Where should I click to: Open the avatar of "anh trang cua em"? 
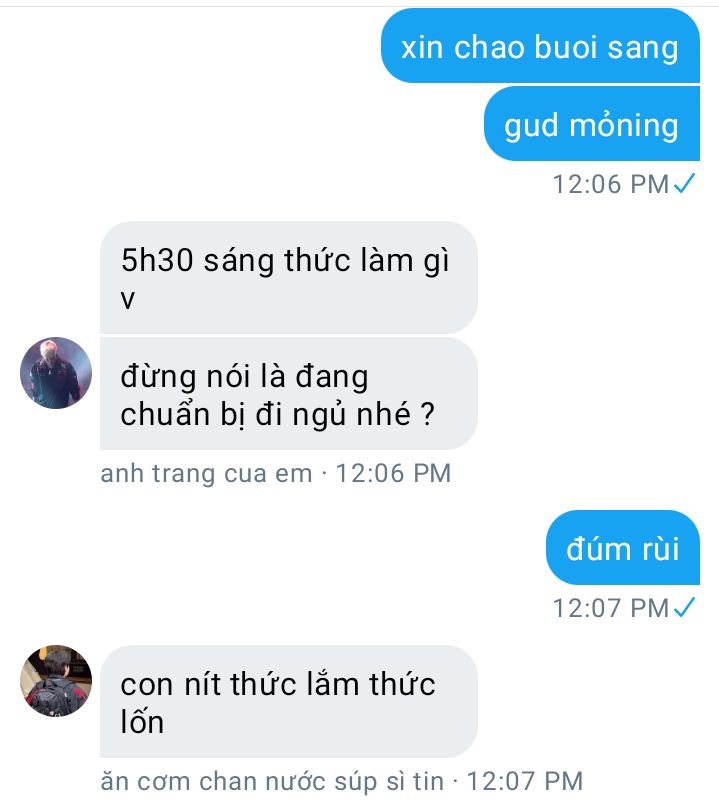56,373
